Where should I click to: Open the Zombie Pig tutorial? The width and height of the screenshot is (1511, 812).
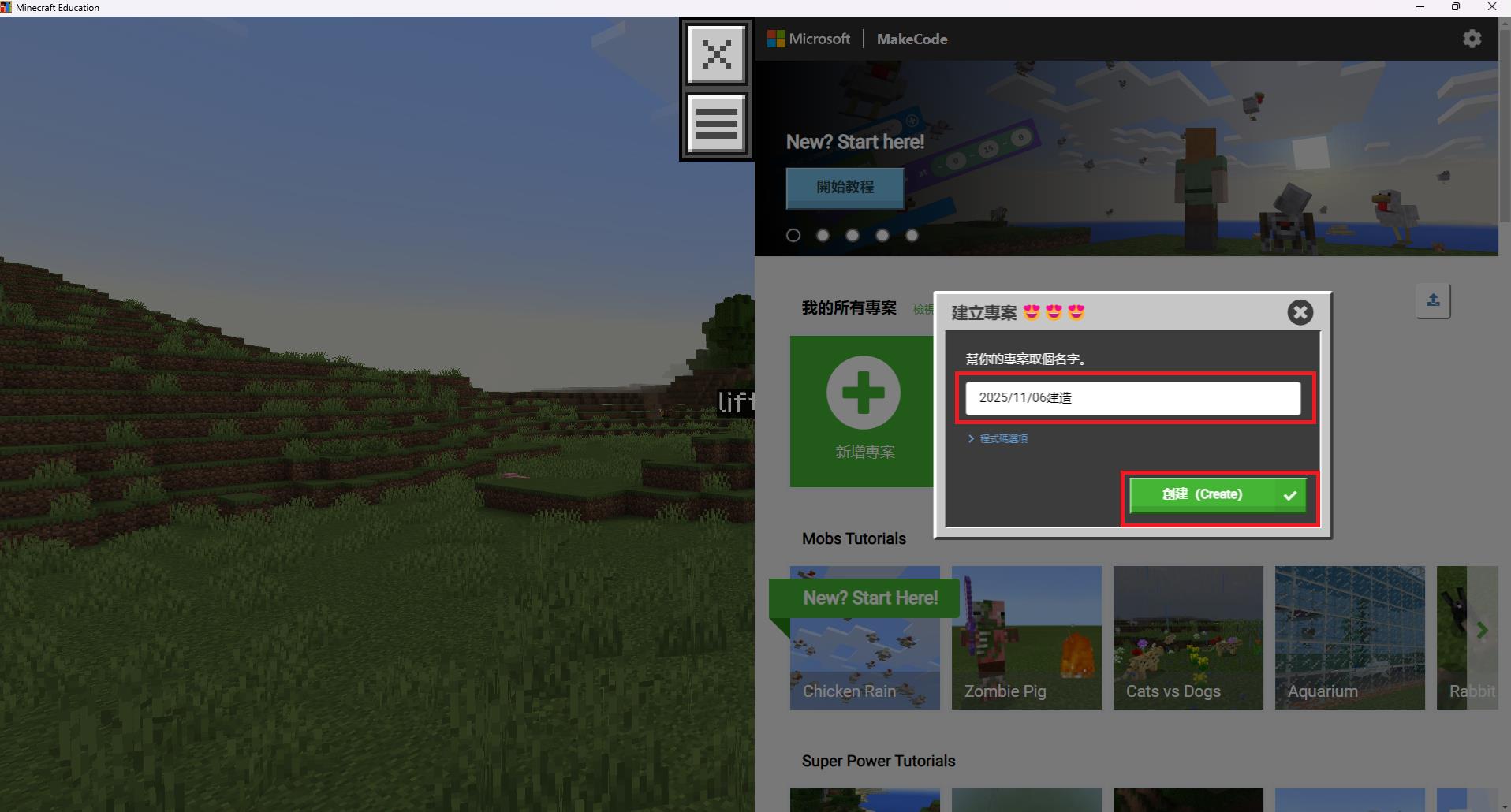tap(1026, 637)
